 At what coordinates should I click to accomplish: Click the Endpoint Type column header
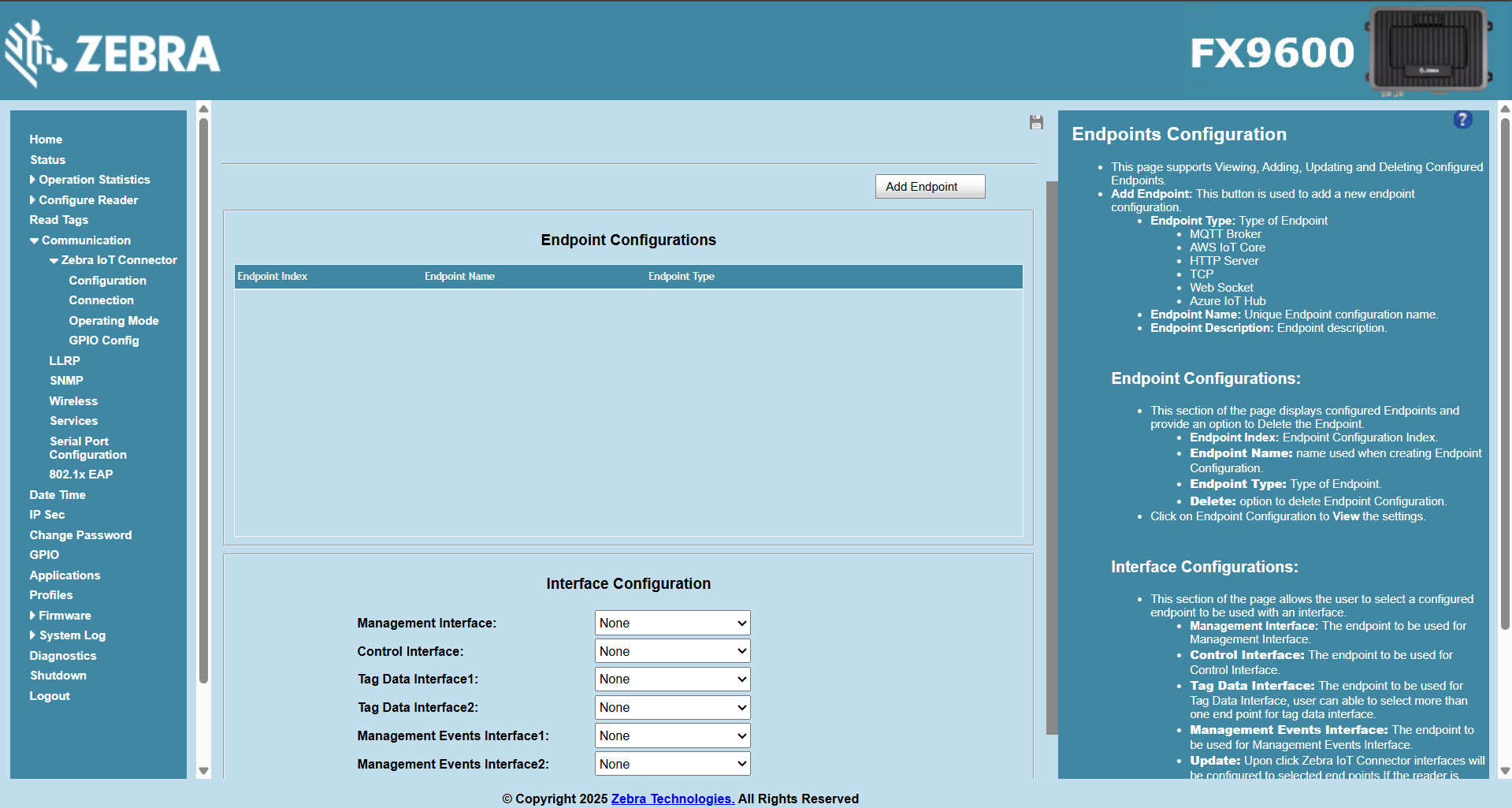pos(682,277)
